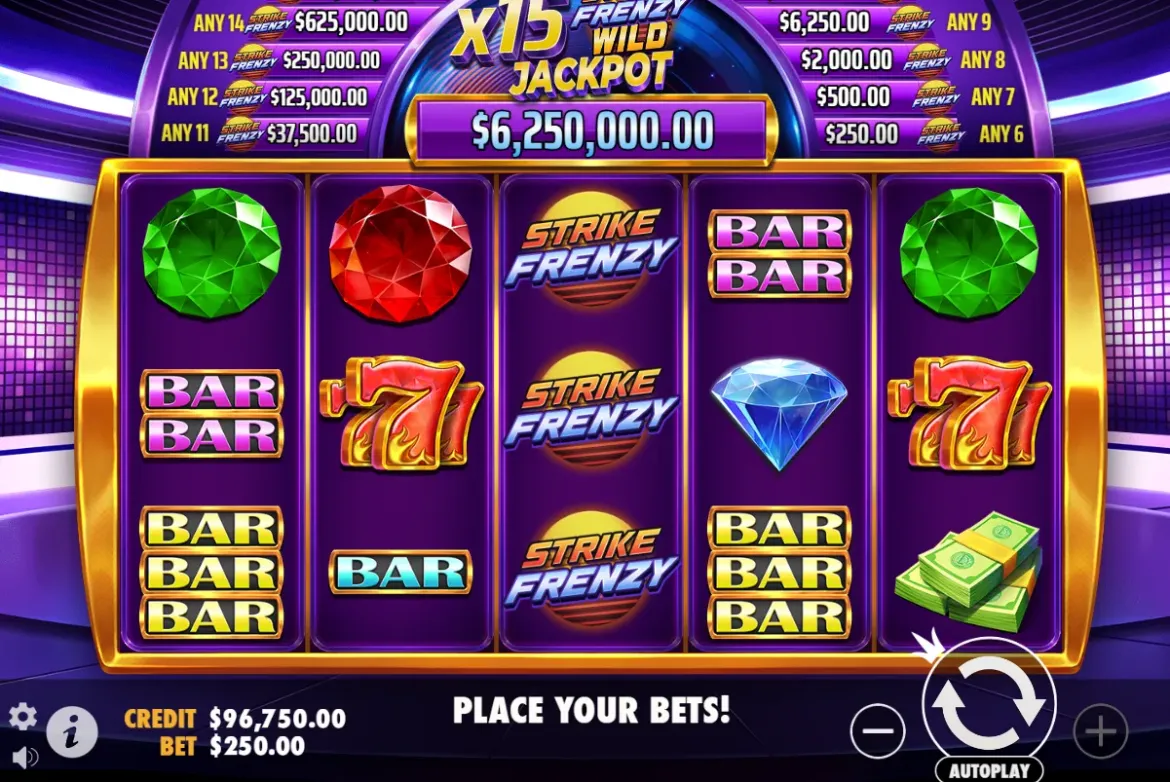
Task: Click the green gem on fifth reel
Action: (x=969, y=252)
